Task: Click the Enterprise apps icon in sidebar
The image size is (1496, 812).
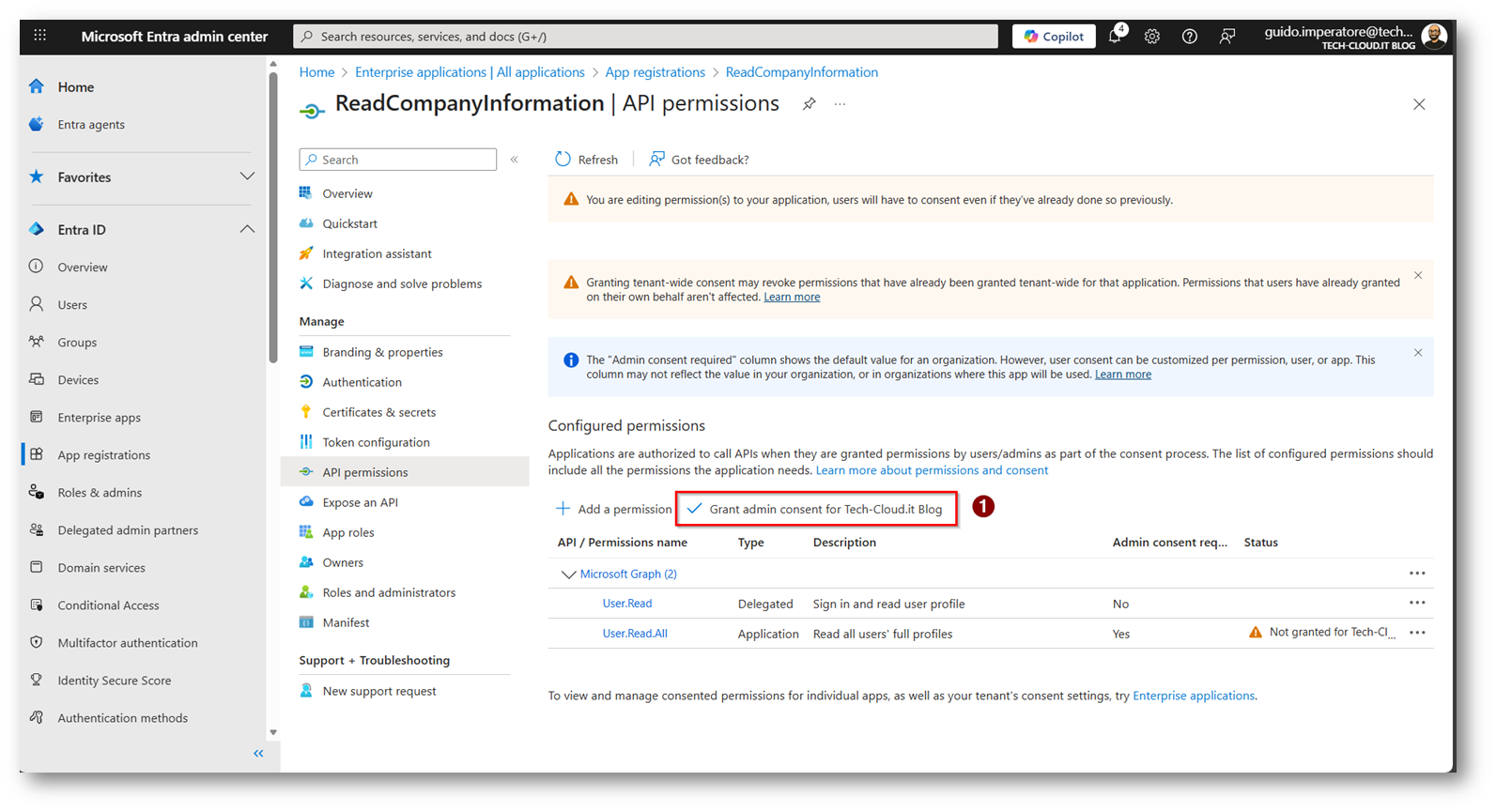Action: [x=37, y=417]
